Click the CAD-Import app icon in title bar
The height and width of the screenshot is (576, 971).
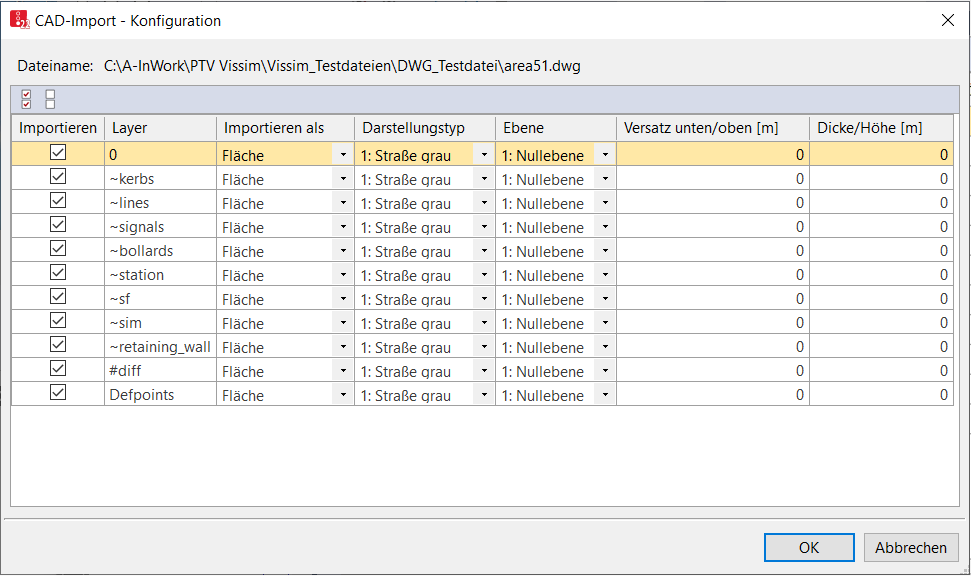pyautogui.click(x=20, y=20)
